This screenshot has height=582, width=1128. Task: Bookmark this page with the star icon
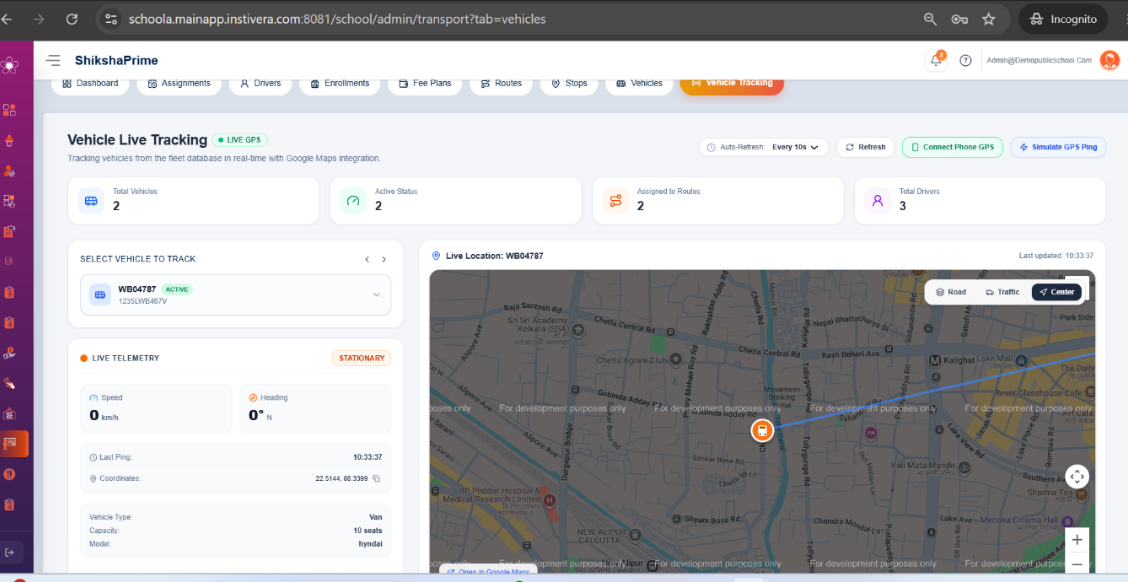pos(988,19)
